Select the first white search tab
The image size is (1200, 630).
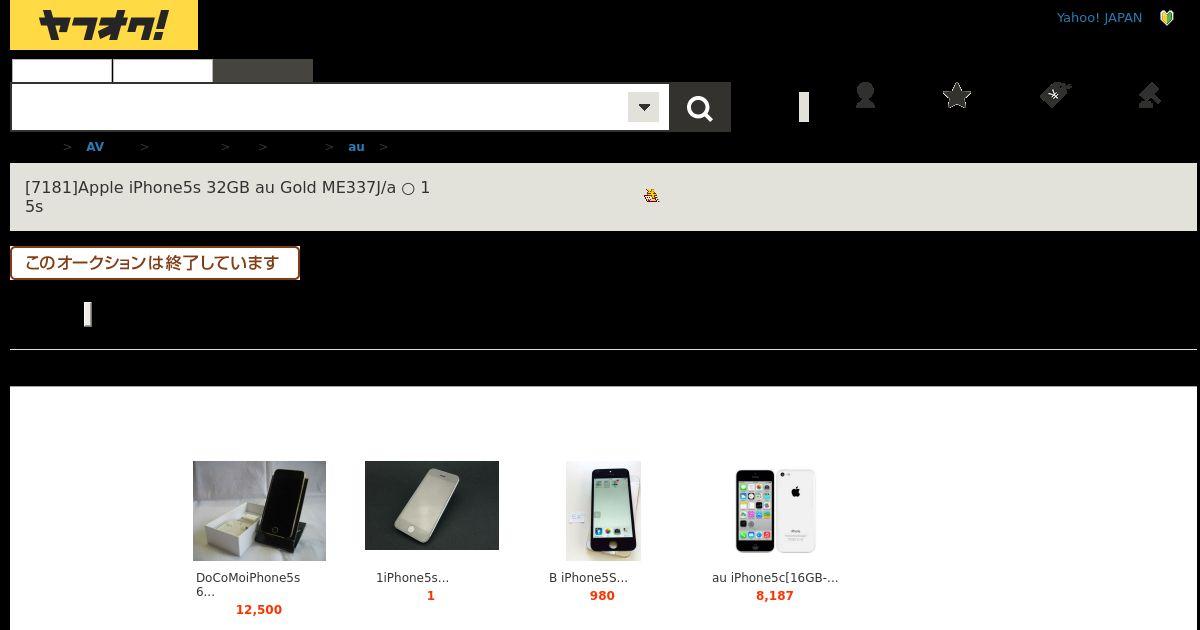[62, 71]
